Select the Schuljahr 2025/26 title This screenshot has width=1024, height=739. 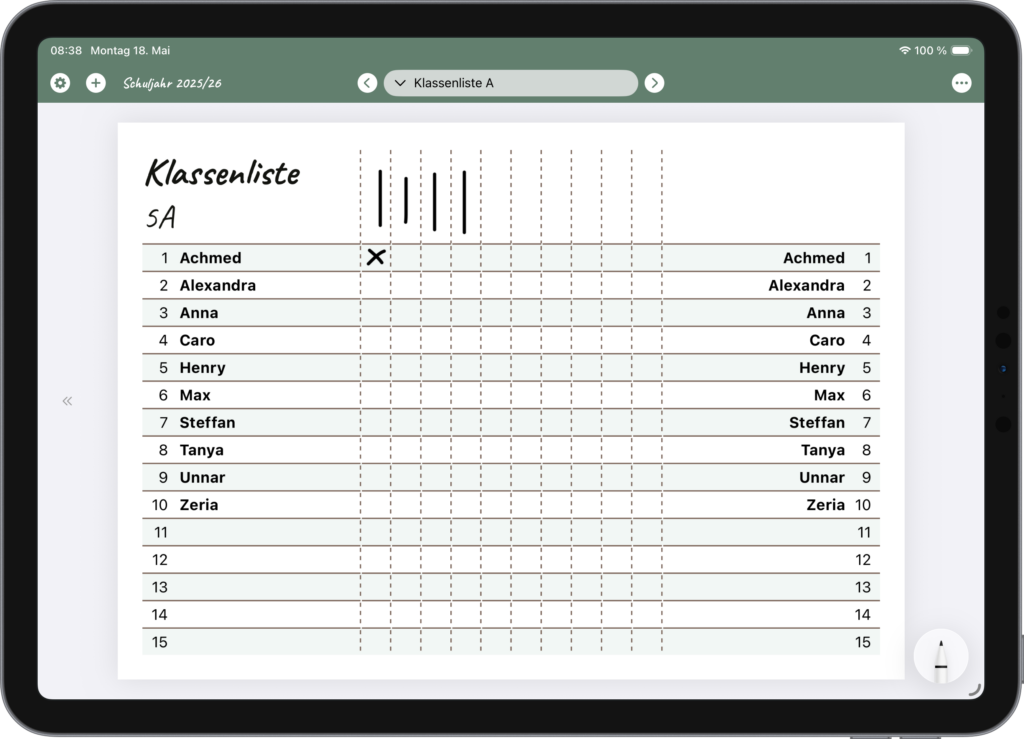[x=172, y=83]
